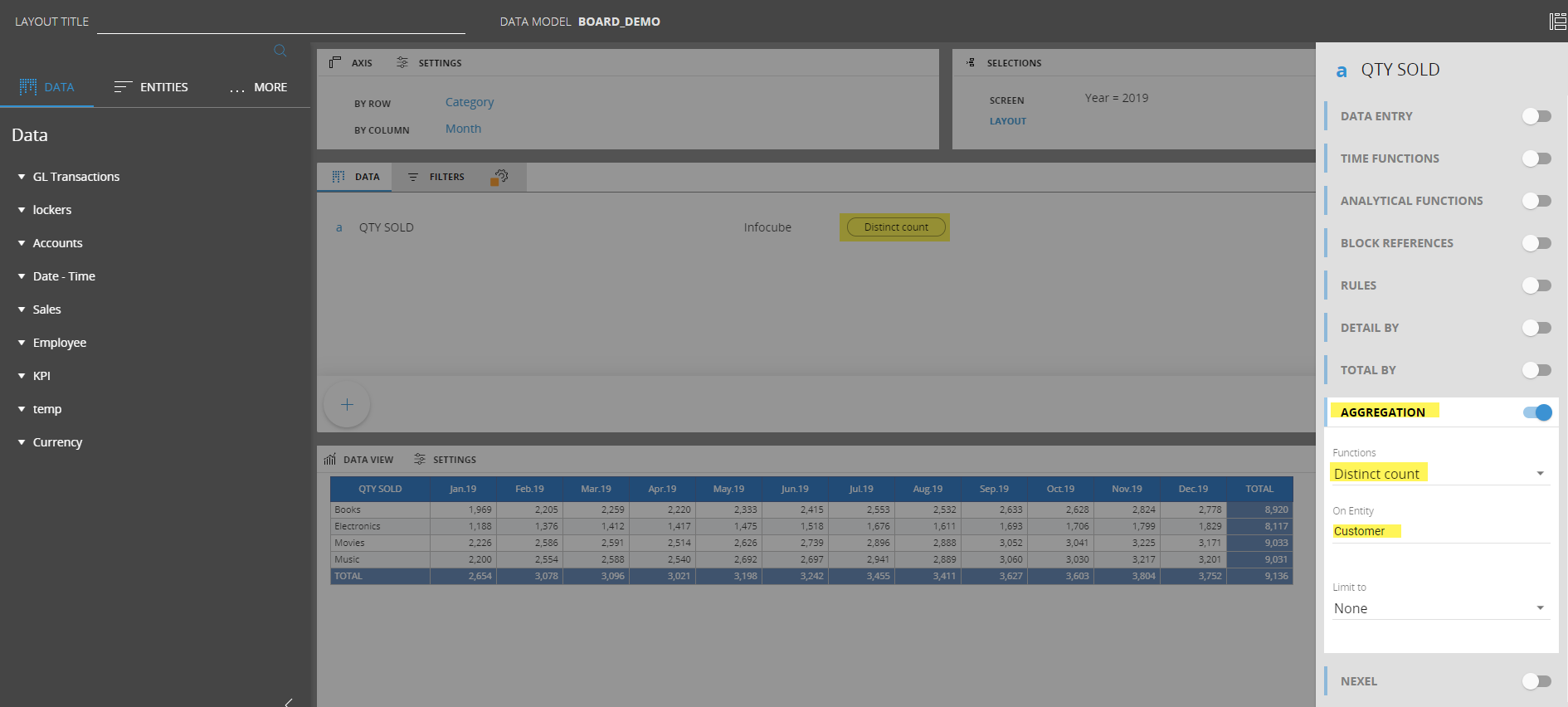Enable the Data Entry toggle
Viewport: 1568px width, 707px height.
[x=1536, y=116]
